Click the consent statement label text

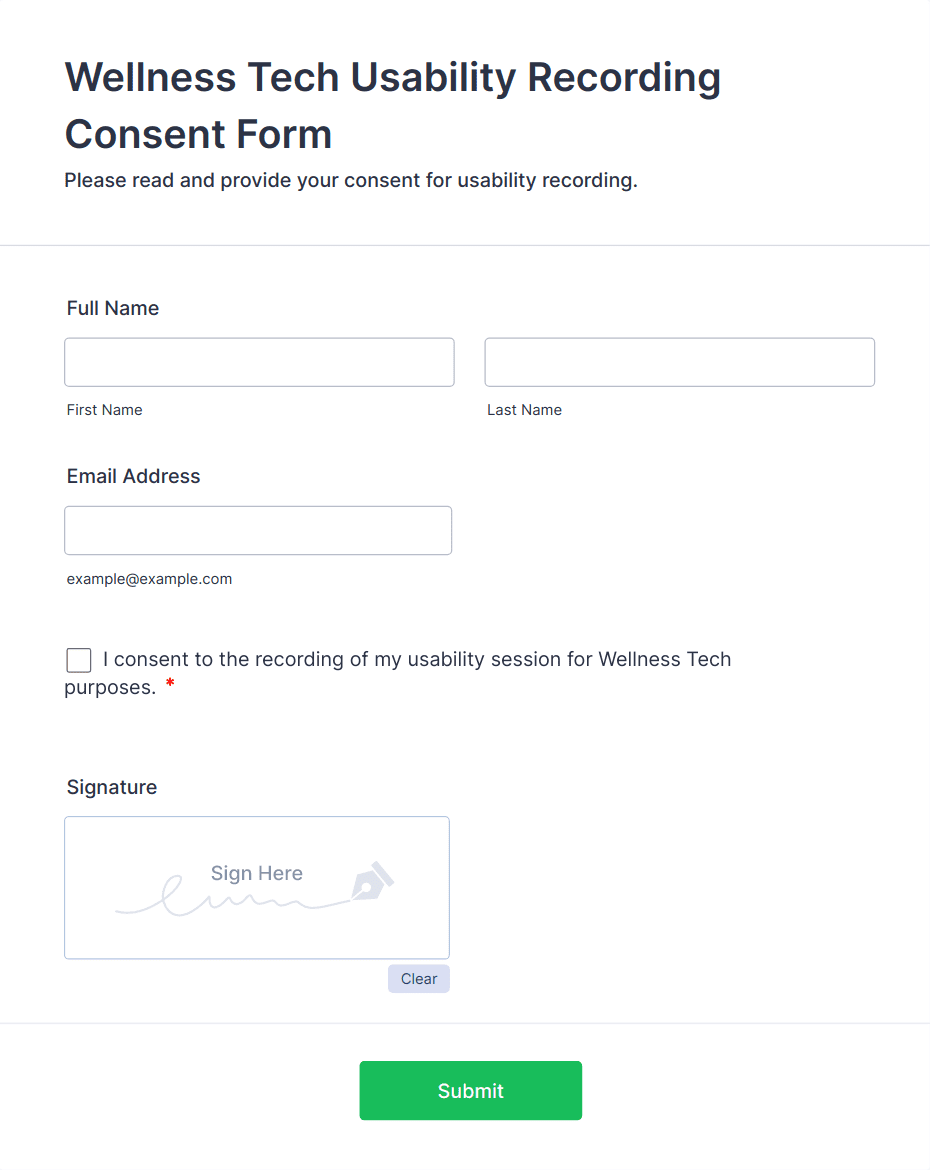(417, 660)
